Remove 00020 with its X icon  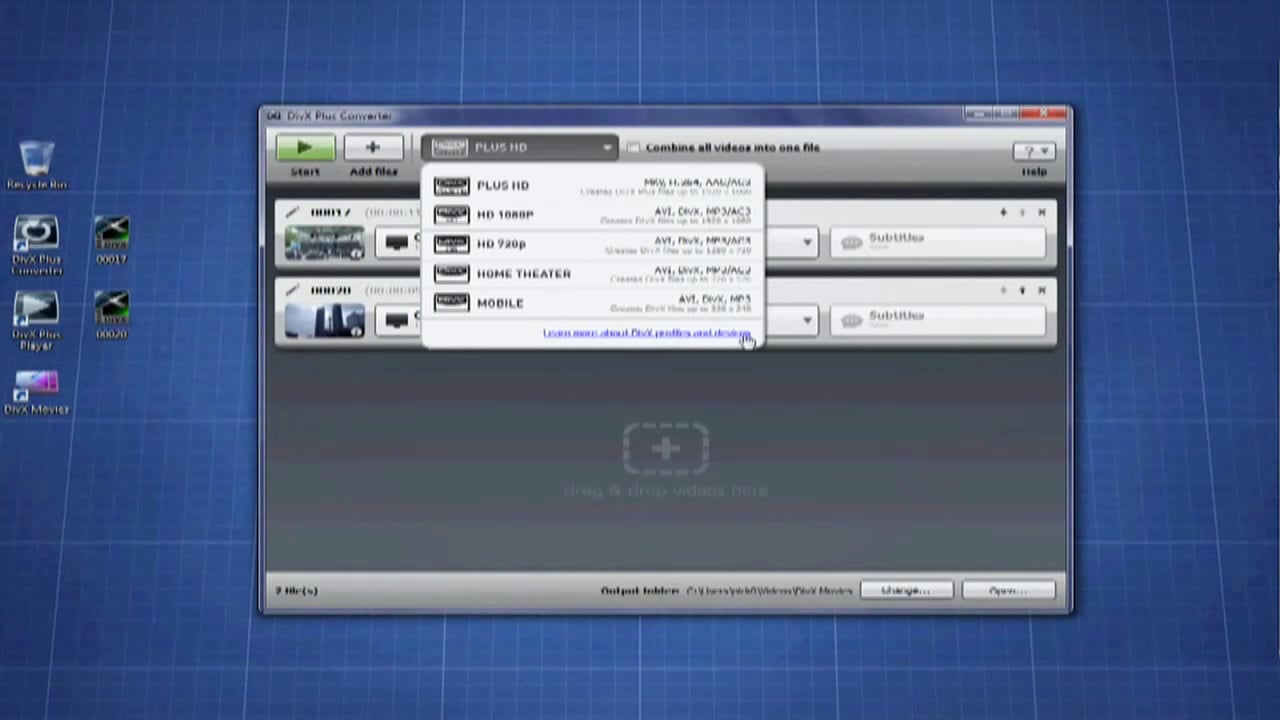coord(1042,290)
